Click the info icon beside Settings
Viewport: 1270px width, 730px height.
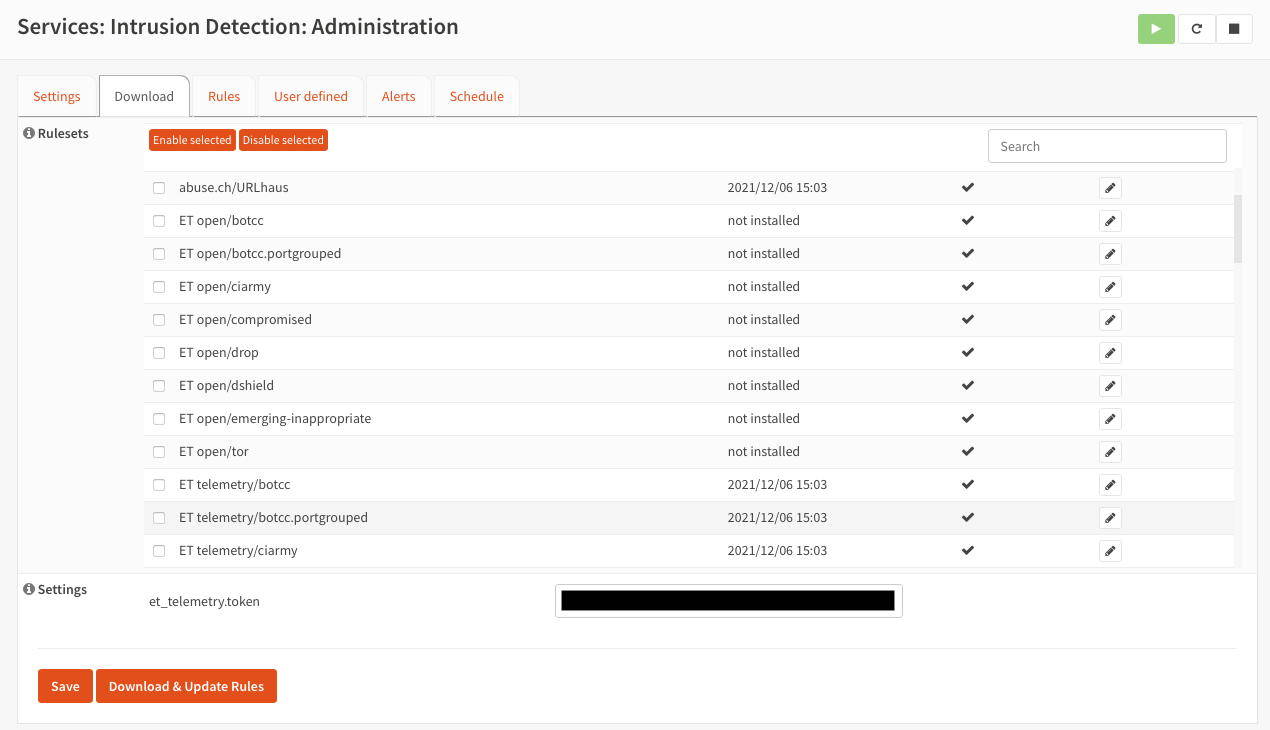(28, 588)
